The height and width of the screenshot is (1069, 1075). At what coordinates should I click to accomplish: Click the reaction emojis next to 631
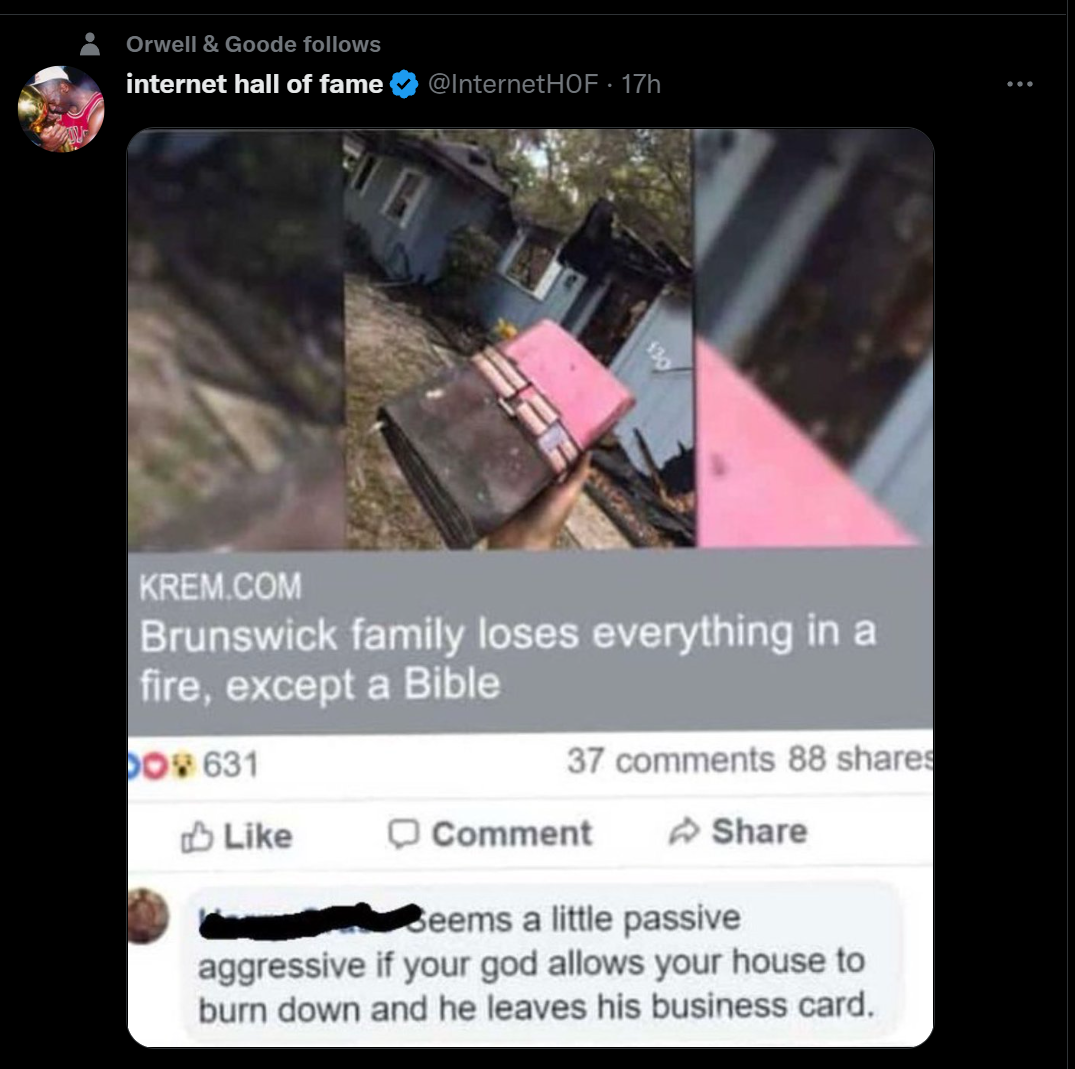[x=162, y=765]
